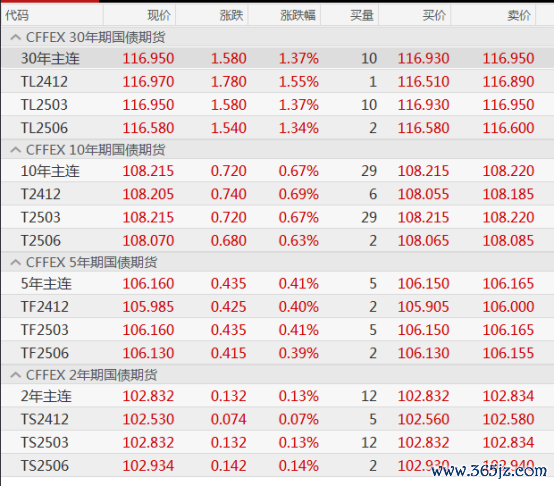Select the TL2506 contract row
554x486 pixels.
tap(278, 128)
